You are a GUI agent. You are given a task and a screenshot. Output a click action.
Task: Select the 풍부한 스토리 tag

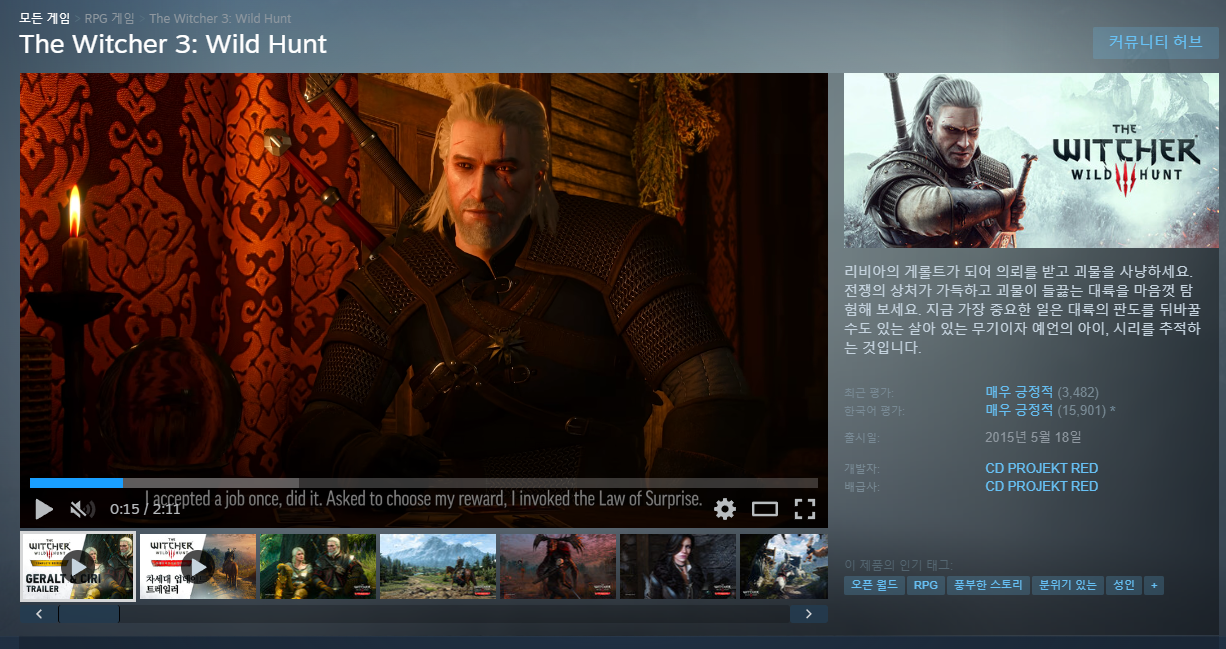[x=987, y=585]
